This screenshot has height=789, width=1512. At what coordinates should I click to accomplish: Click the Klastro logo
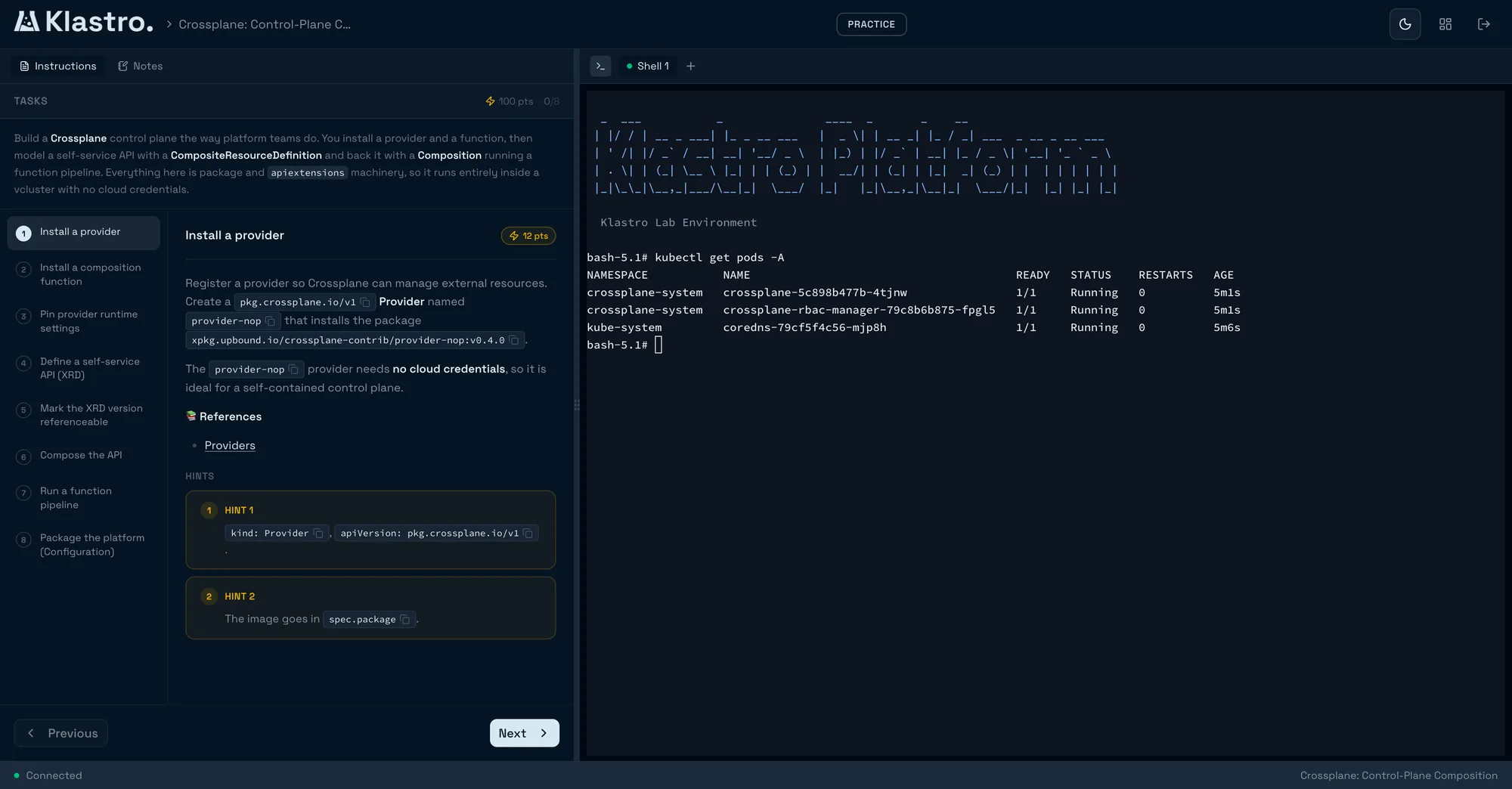[83, 22]
